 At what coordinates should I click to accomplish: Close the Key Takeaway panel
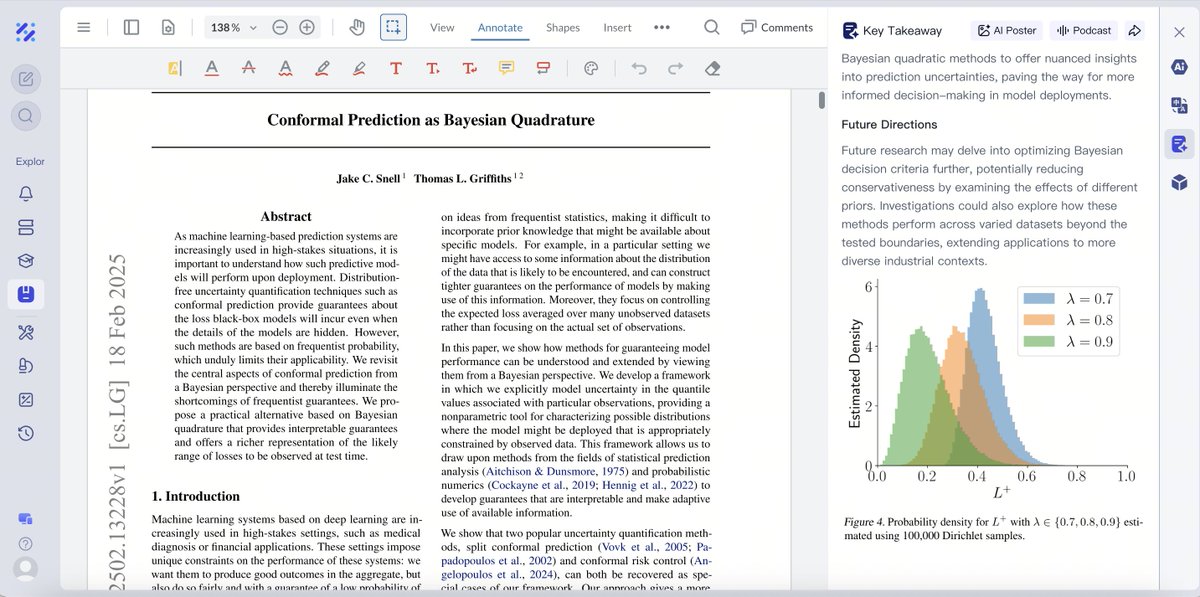click(1179, 32)
